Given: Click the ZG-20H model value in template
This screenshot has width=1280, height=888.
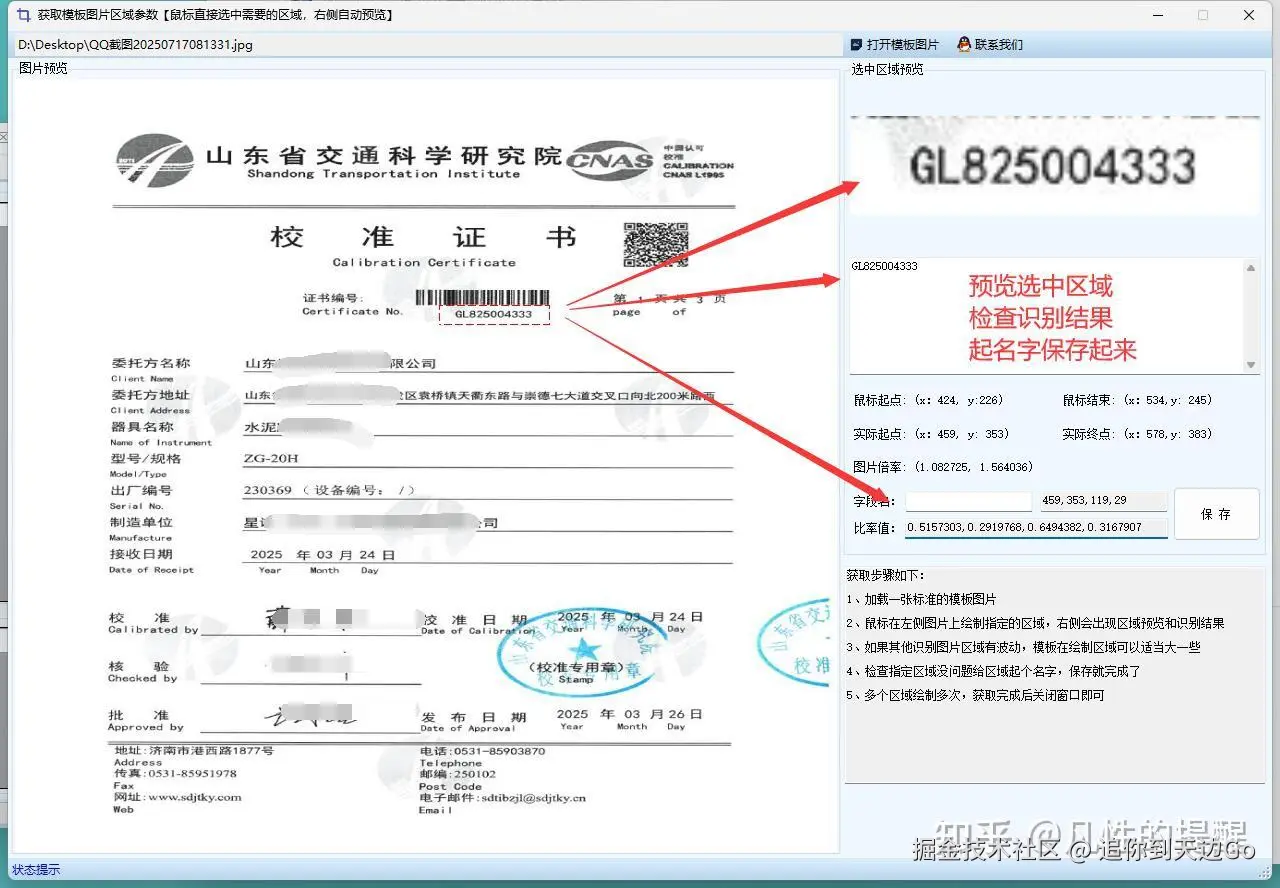Looking at the screenshot, I should pos(271,459).
